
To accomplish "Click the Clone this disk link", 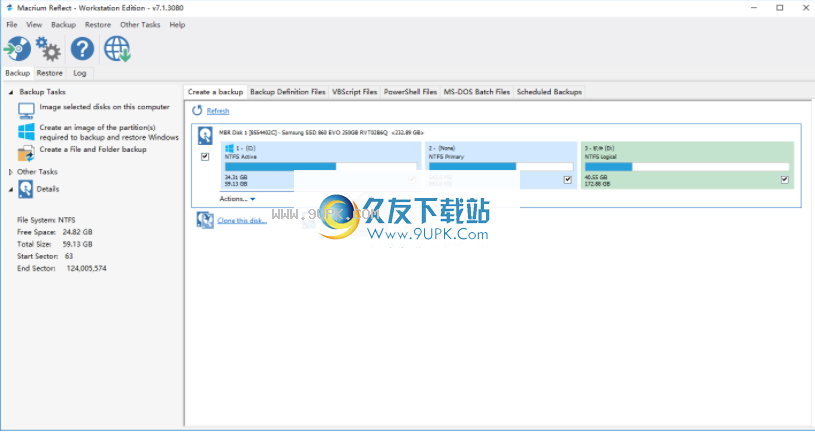I will point(242,220).
